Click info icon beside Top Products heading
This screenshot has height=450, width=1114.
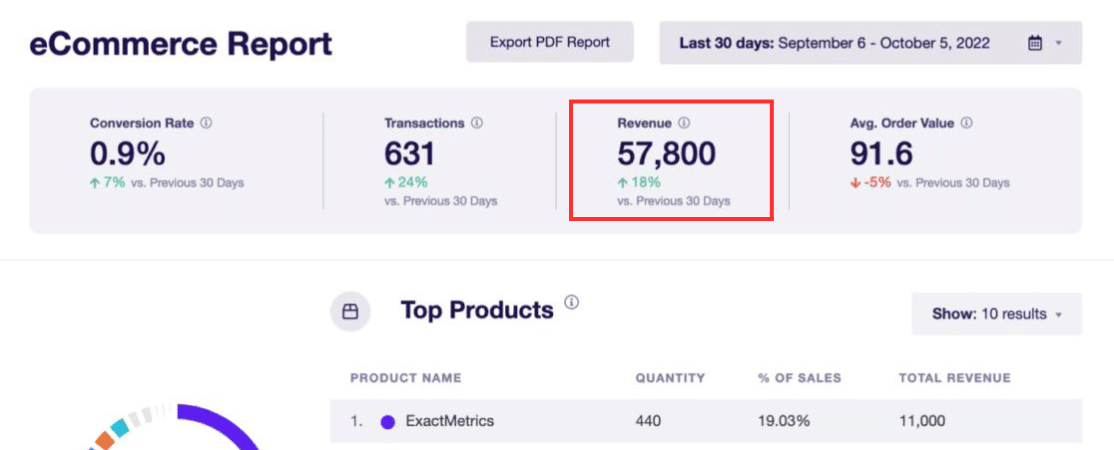(x=572, y=302)
